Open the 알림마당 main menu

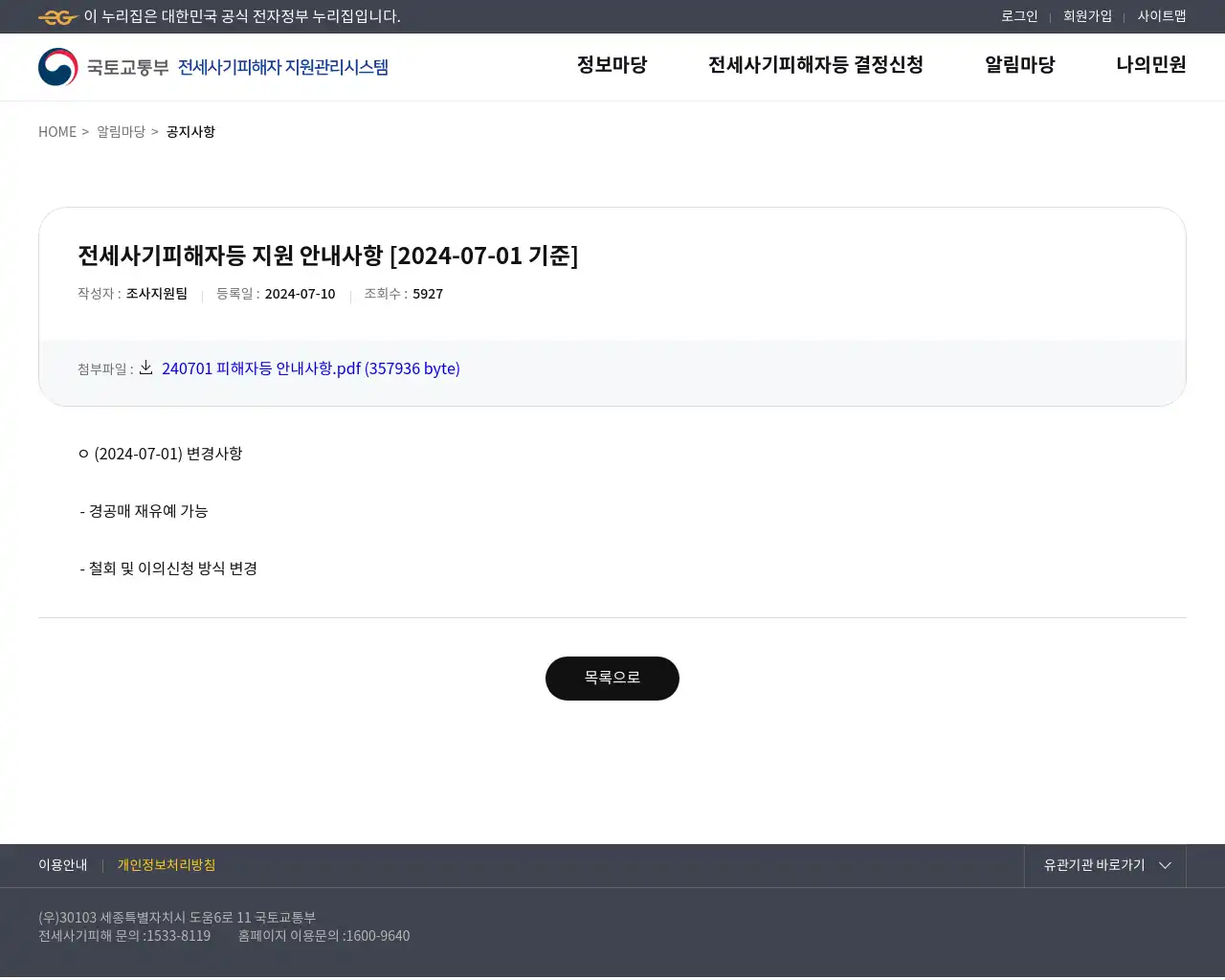tap(1019, 65)
